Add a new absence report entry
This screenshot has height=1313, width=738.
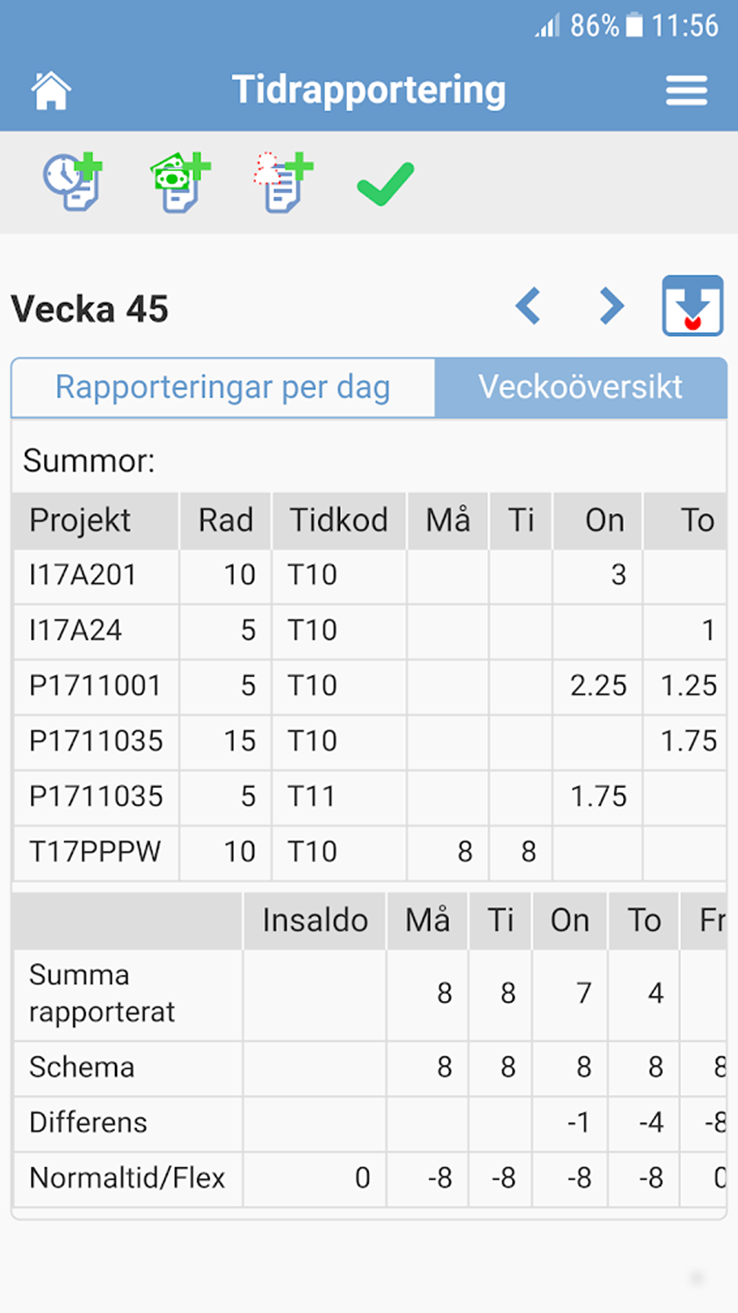pos(282,182)
